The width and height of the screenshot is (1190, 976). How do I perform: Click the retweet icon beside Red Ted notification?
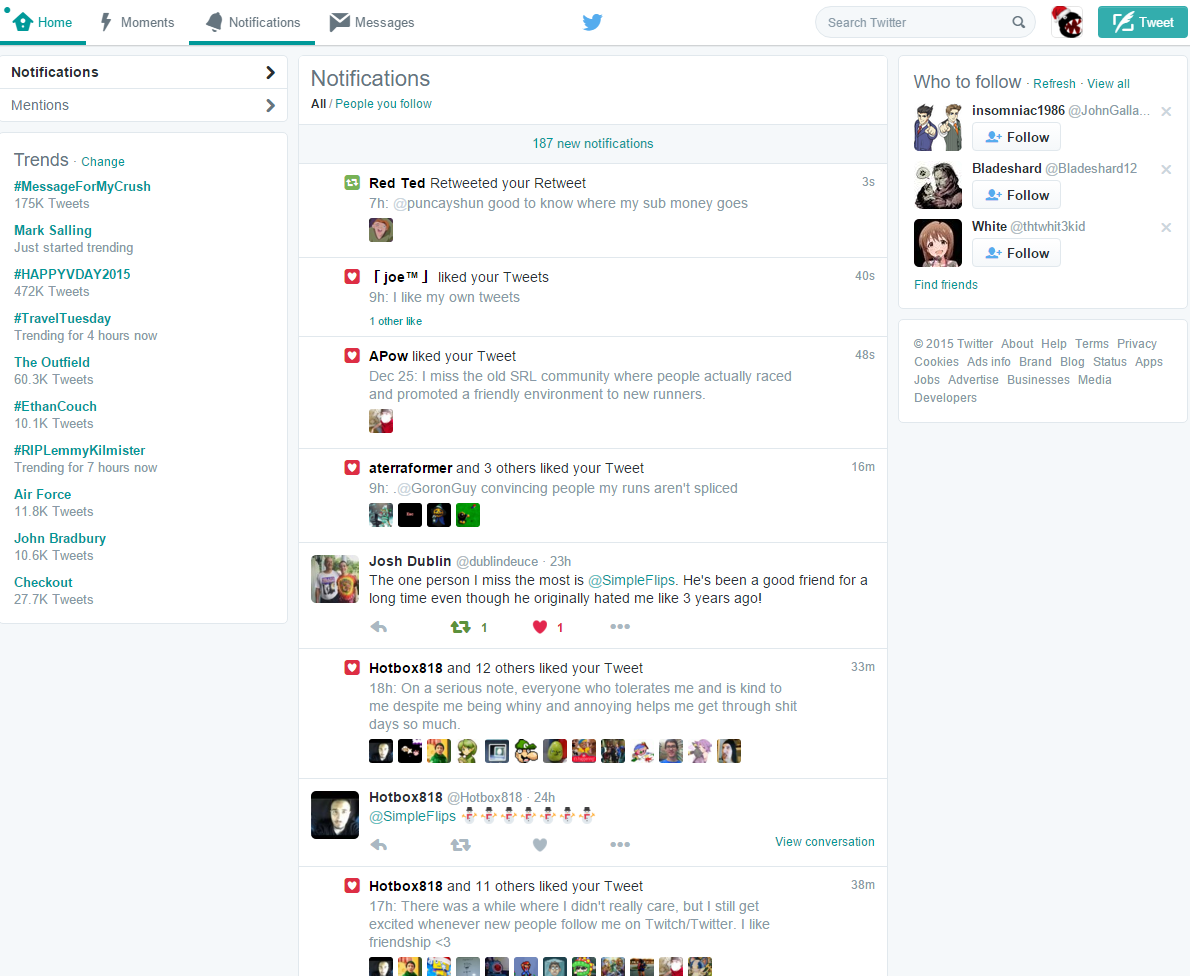point(352,183)
